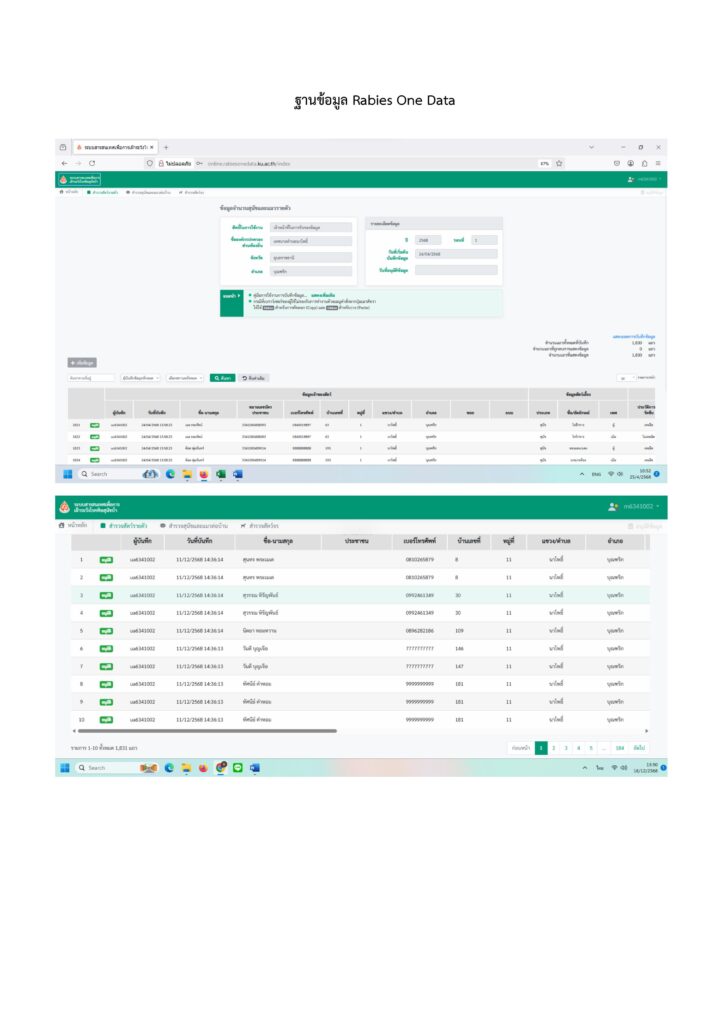Jump to page 184 in pagination
The image size is (724, 1024).
[x=620, y=748]
